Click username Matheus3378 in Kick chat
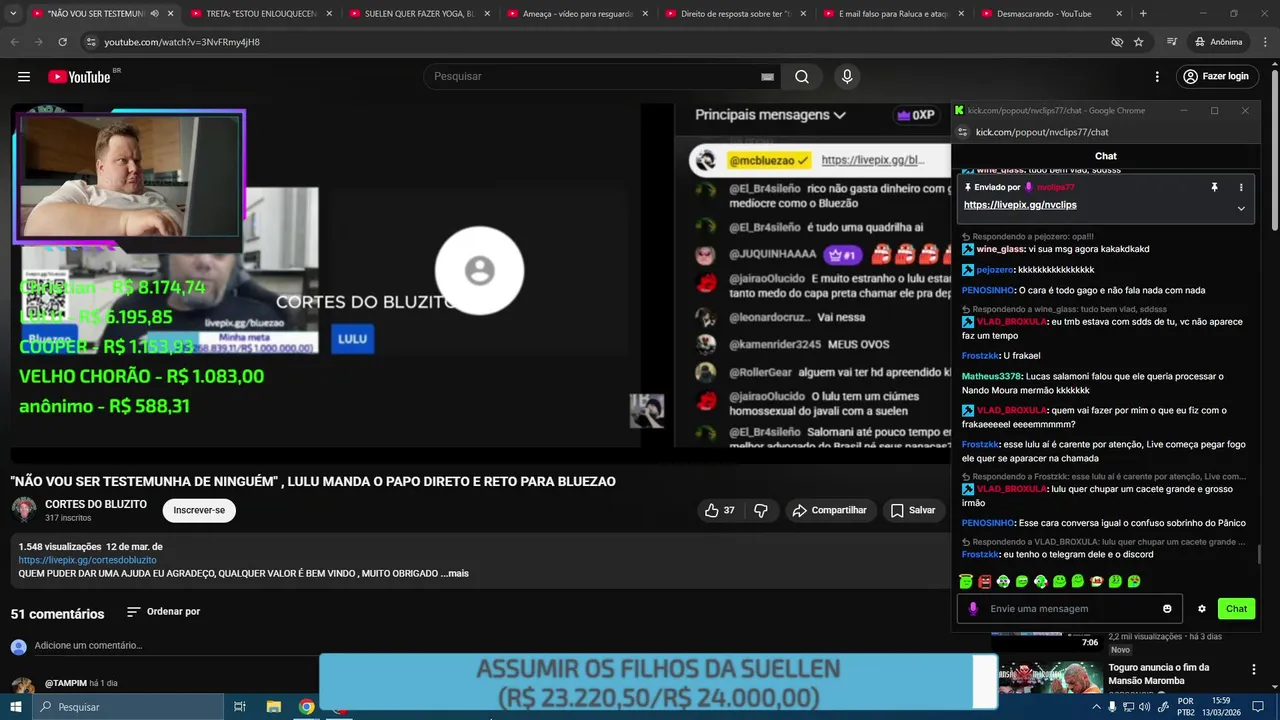The image size is (1280, 720). pyautogui.click(x=990, y=376)
